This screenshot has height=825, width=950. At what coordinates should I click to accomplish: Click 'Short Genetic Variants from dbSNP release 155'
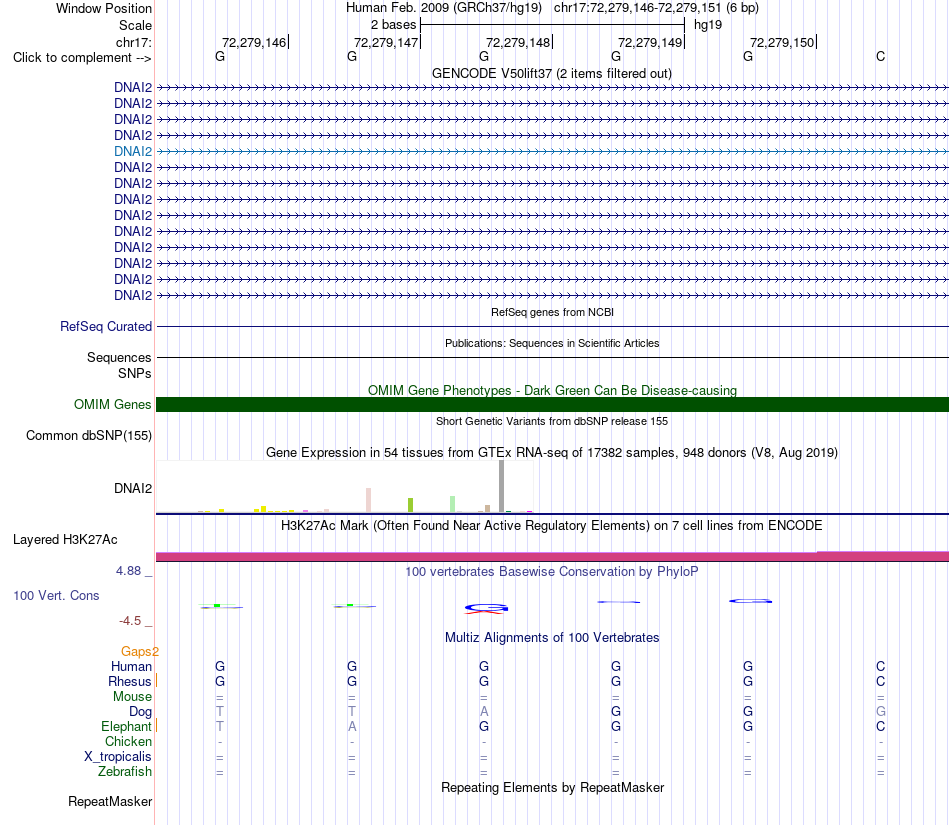(x=552, y=422)
